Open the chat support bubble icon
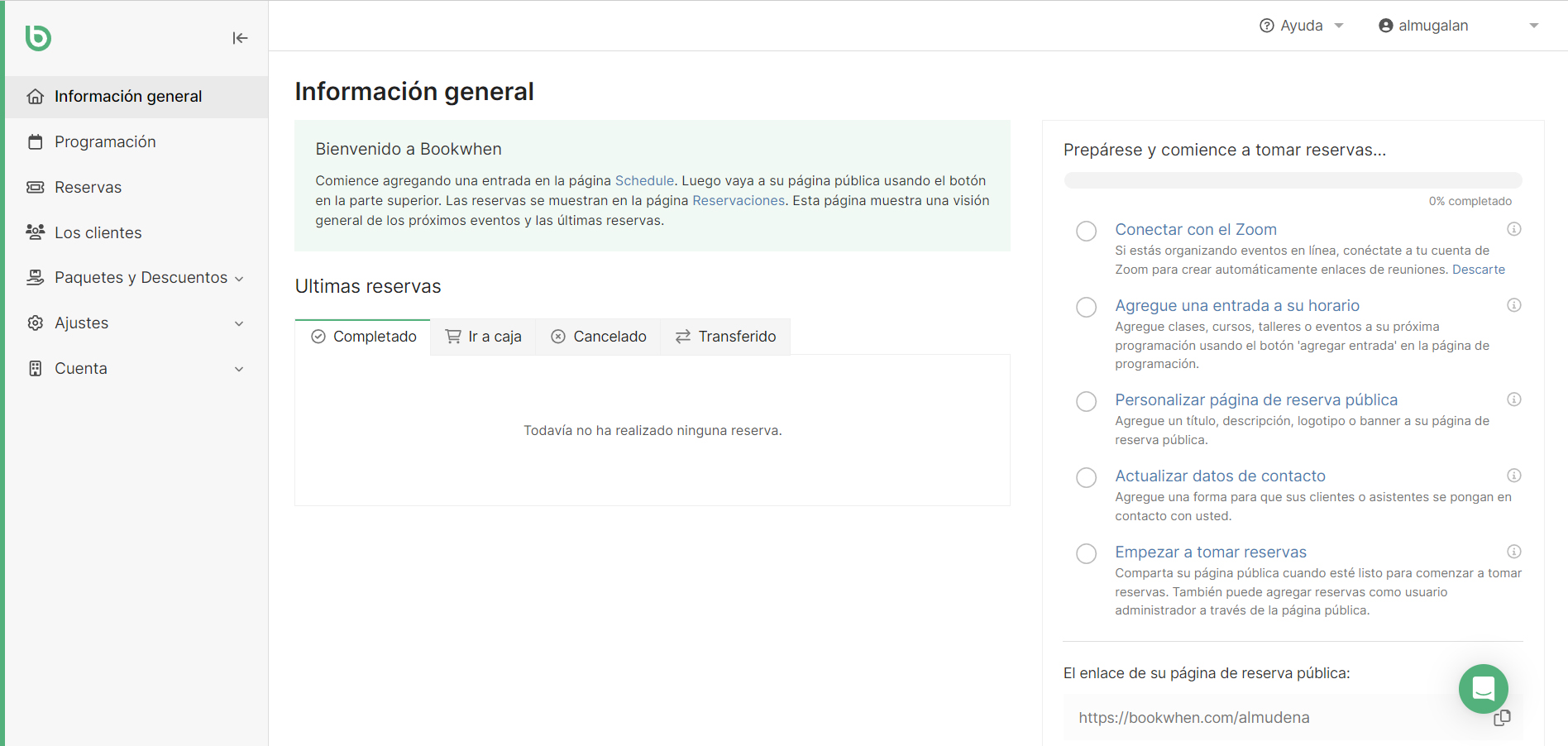This screenshot has width=1568, height=746. coord(1483,689)
